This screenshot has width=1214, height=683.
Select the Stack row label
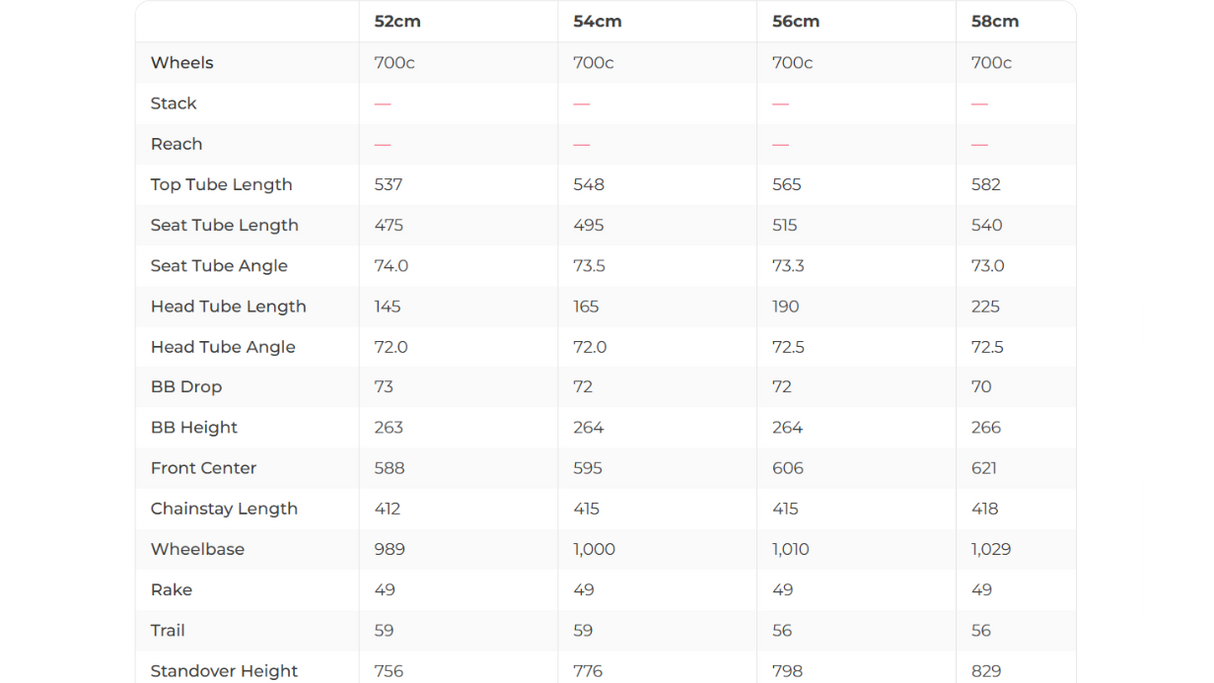pos(173,103)
